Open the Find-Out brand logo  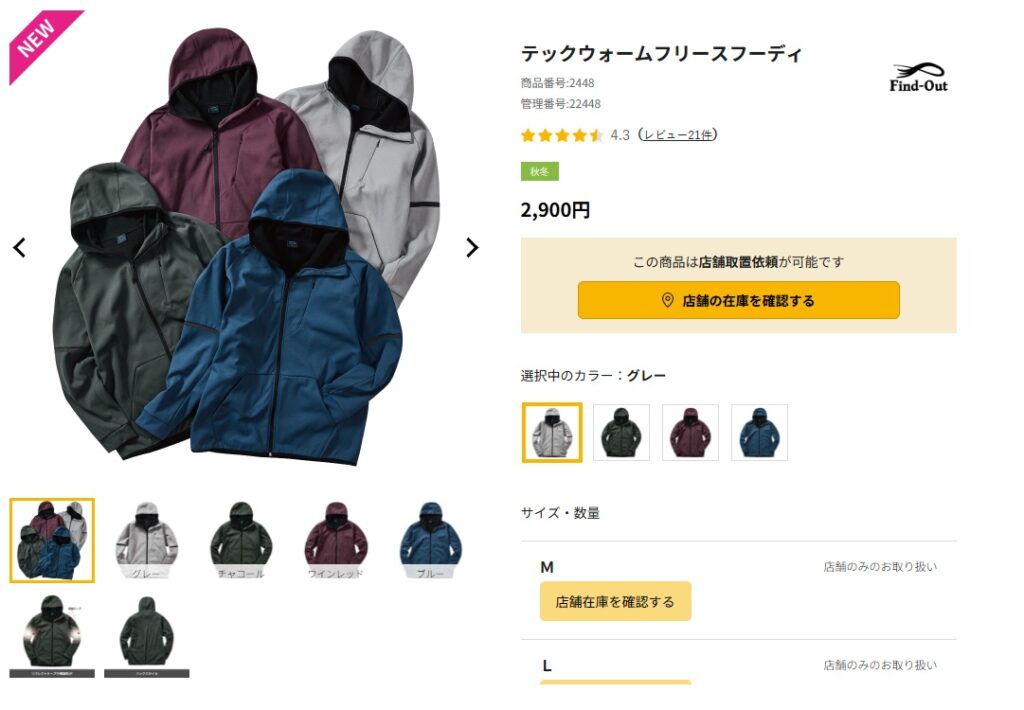point(918,77)
